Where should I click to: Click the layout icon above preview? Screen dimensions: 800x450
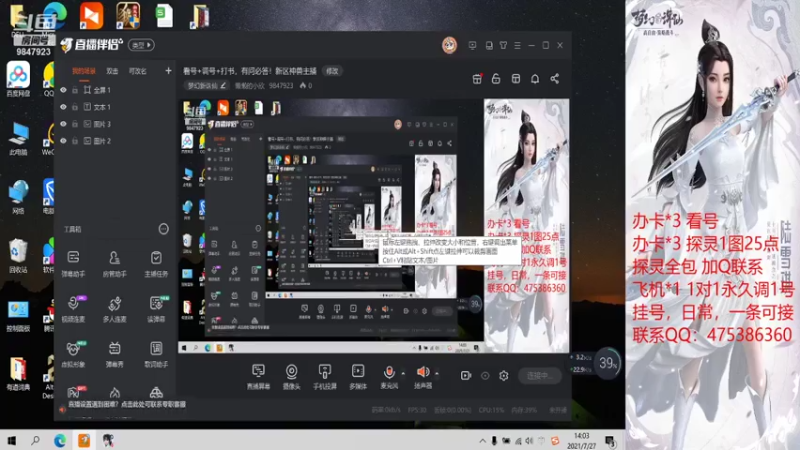click(x=516, y=79)
